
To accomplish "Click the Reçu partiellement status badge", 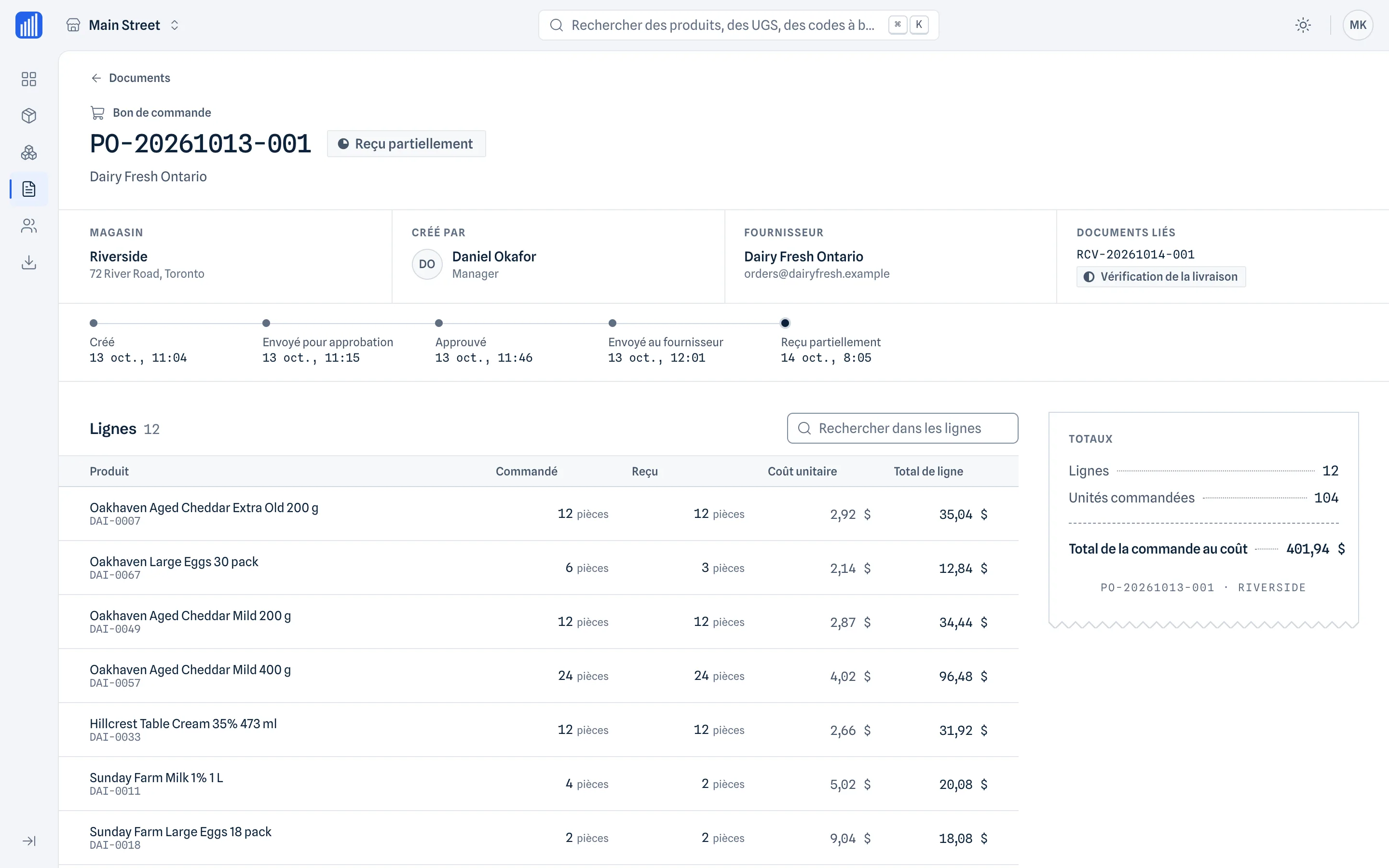I will pyautogui.click(x=407, y=144).
